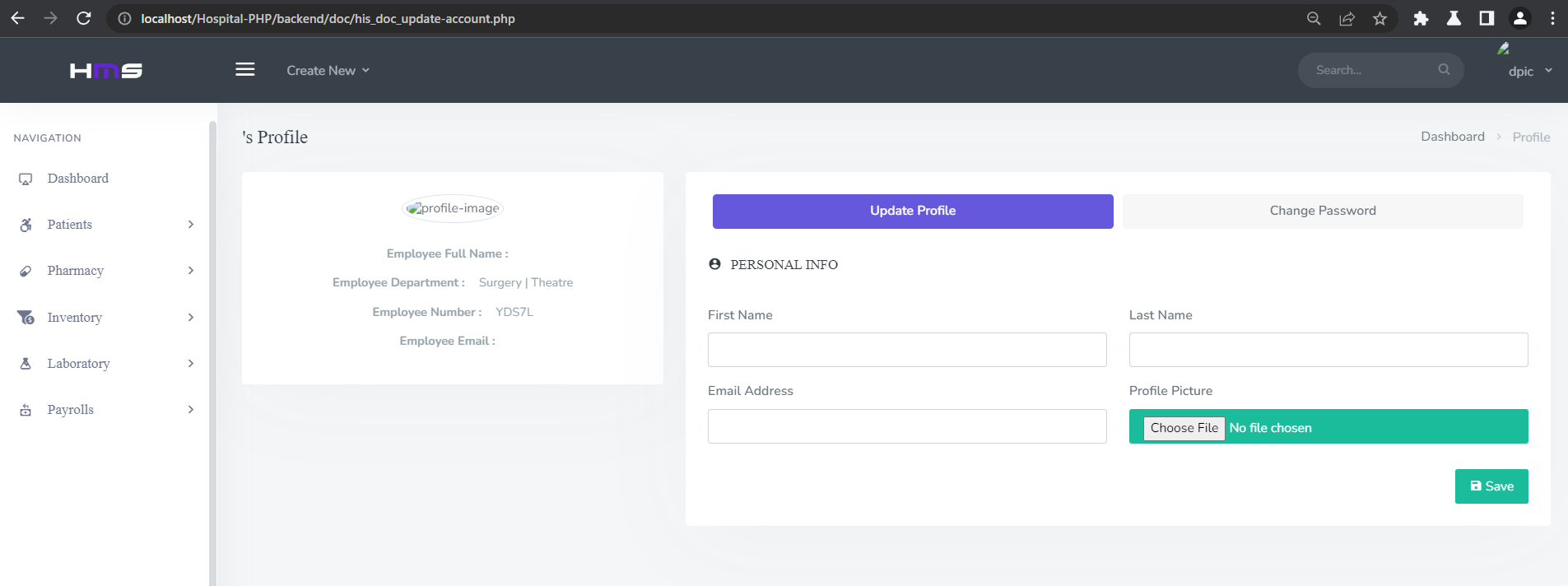
Task: Click the profile-image thumbnail
Action: pyautogui.click(x=453, y=209)
